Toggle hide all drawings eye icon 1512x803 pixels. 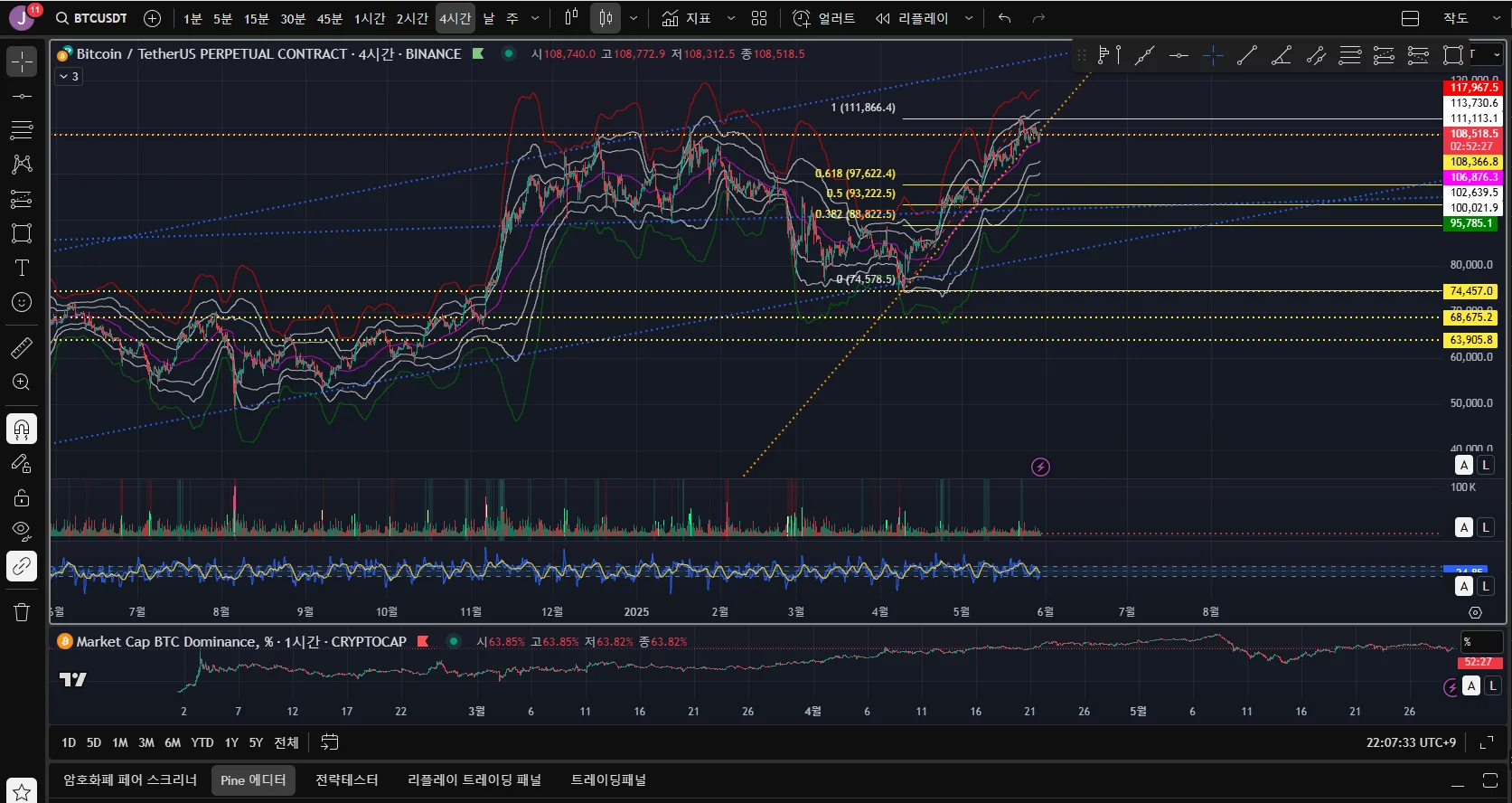[22, 530]
